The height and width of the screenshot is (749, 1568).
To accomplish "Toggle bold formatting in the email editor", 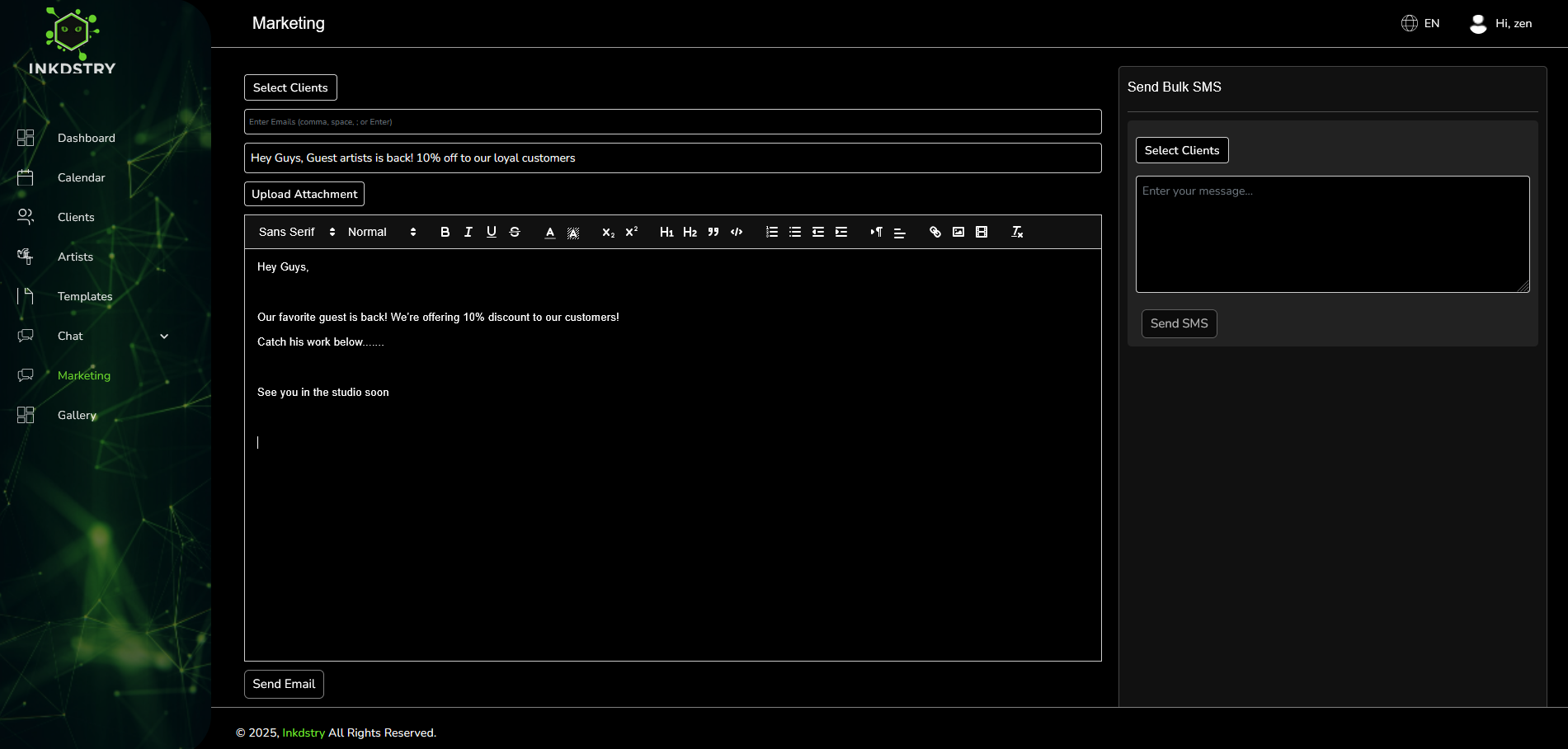I will click(x=445, y=232).
